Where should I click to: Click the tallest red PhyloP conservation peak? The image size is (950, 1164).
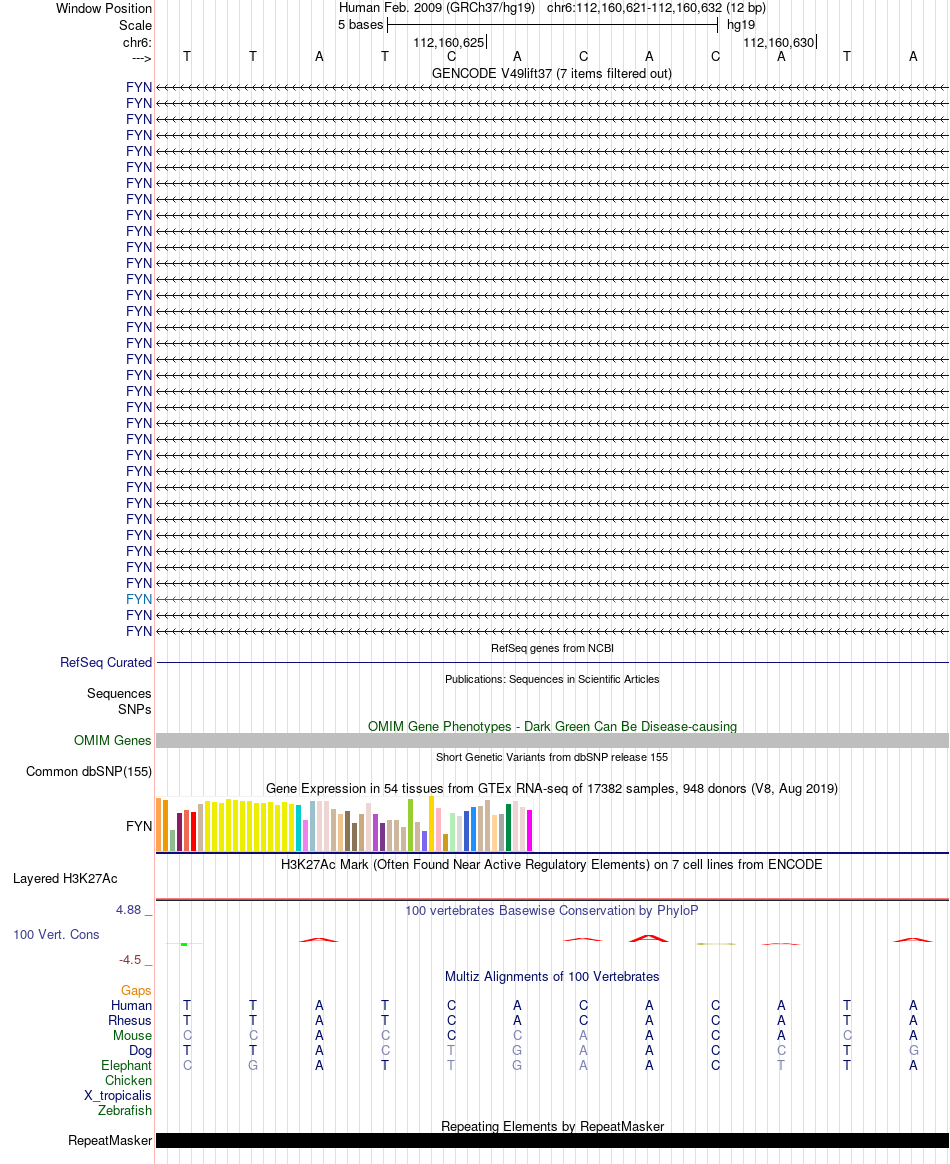coord(649,938)
